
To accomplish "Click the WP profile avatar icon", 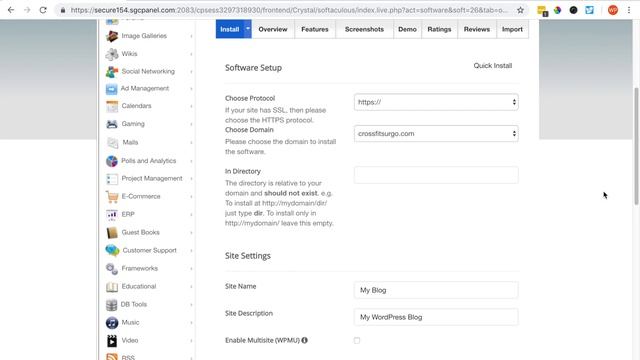I will coord(613,10).
